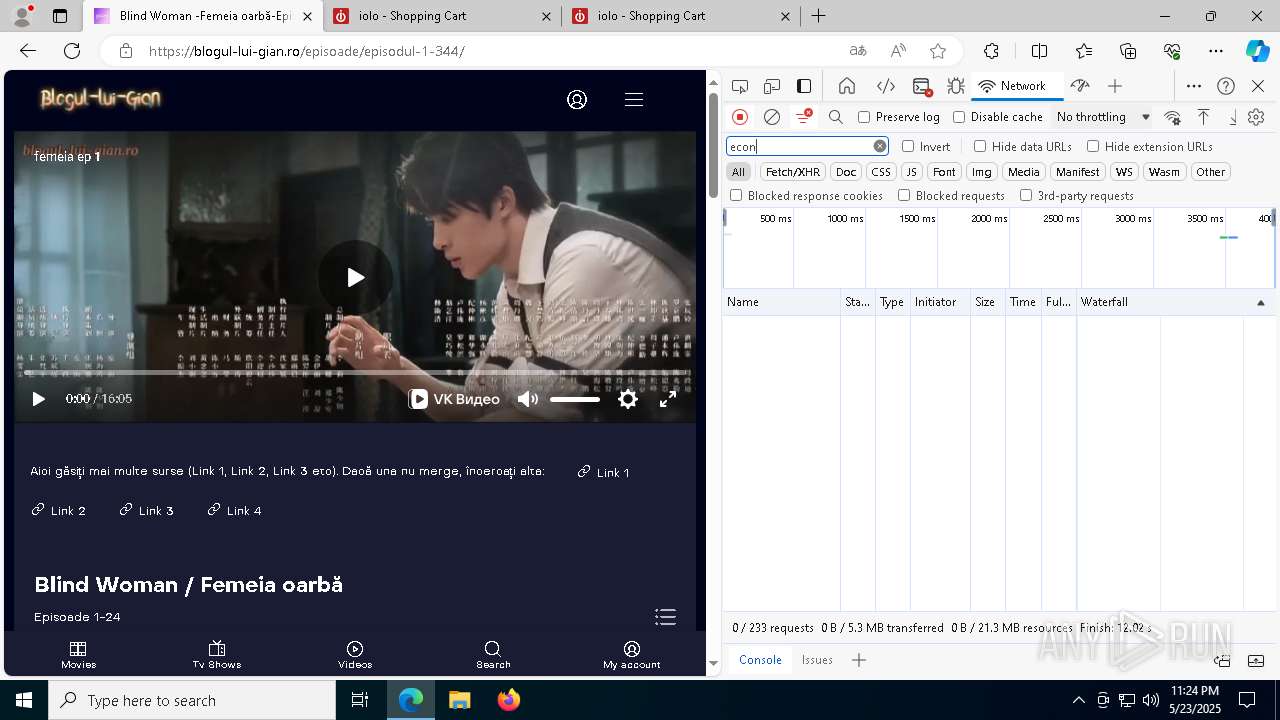Clear the network log
Image resolution: width=1280 pixels, height=720 pixels.
(x=772, y=117)
